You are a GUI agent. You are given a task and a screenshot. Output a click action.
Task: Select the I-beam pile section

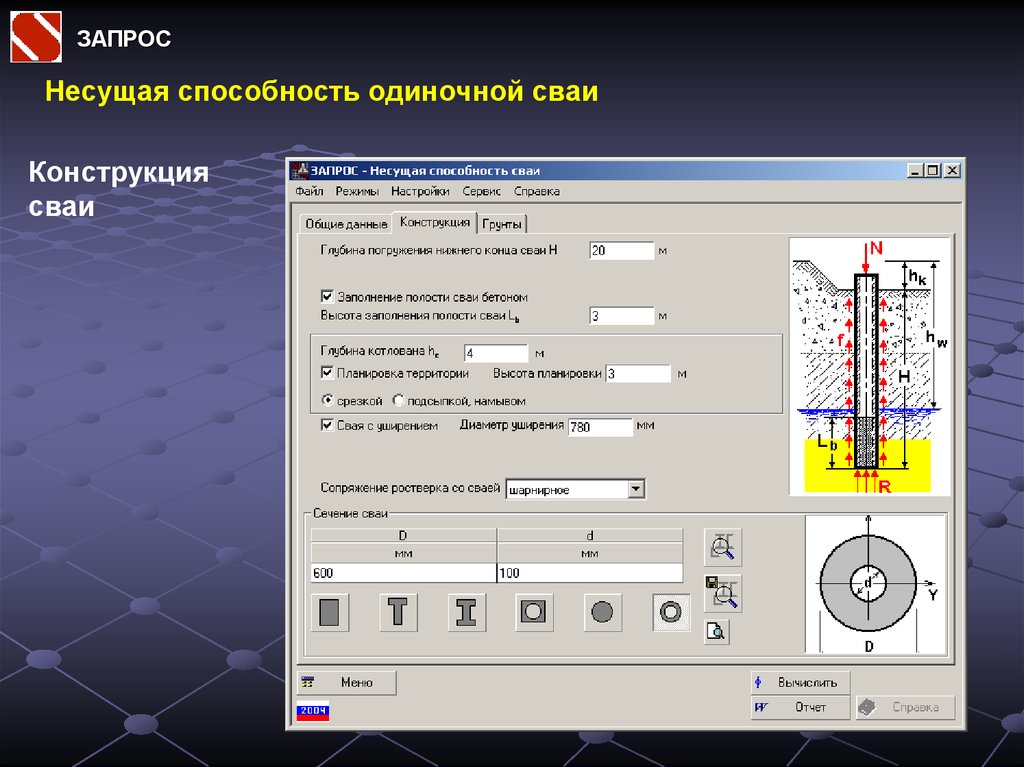pyautogui.click(x=466, y=612)
